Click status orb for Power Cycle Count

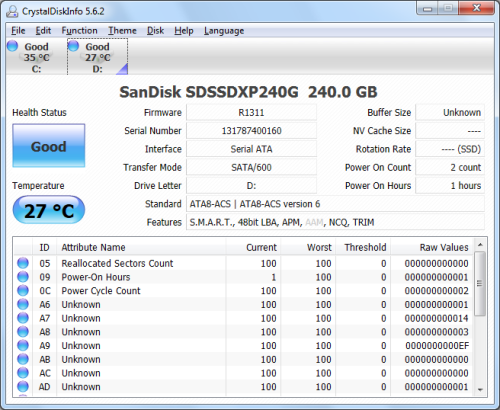tap(23, 290)
